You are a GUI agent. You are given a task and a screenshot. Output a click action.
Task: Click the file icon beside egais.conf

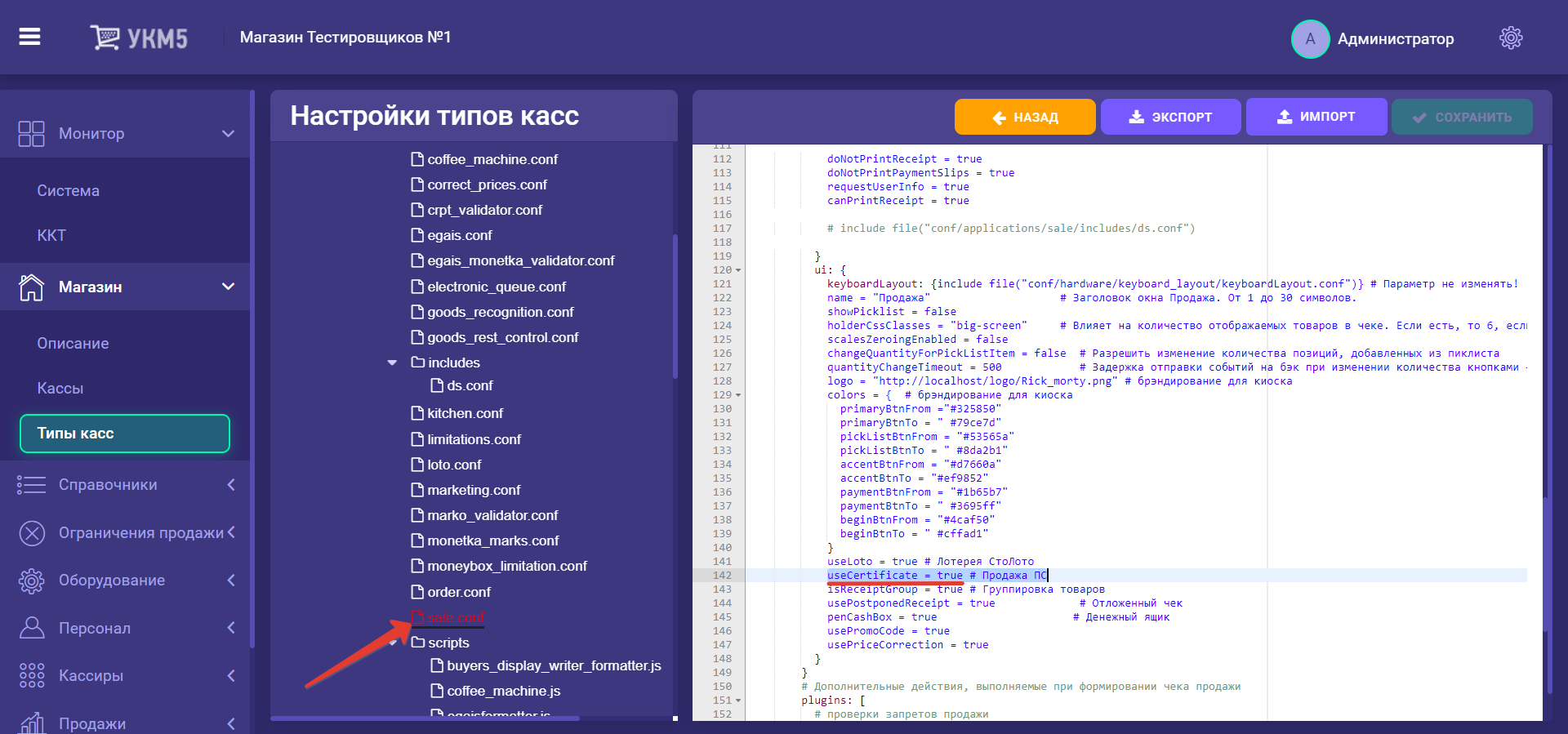(x=417, y=235)
